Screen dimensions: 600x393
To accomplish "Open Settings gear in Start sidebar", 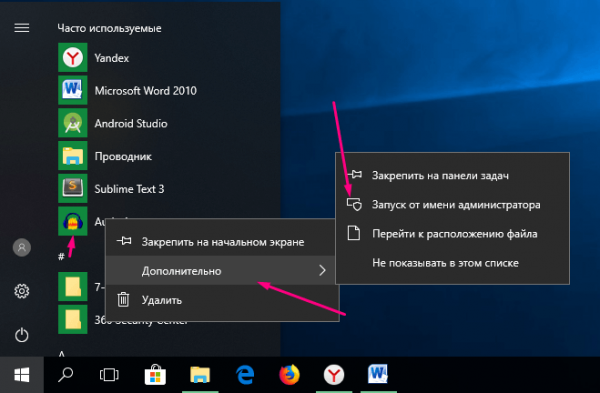I will [x=22, y=291].
